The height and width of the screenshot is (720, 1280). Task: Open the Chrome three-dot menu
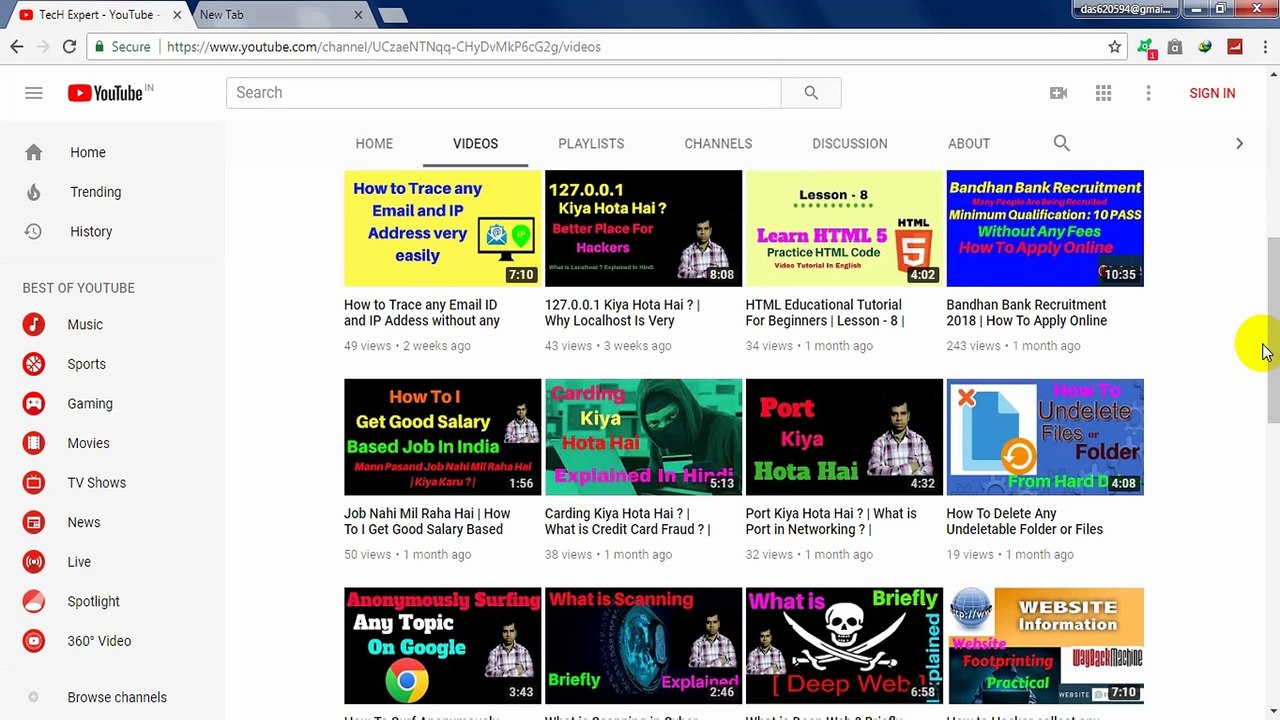1263,47
